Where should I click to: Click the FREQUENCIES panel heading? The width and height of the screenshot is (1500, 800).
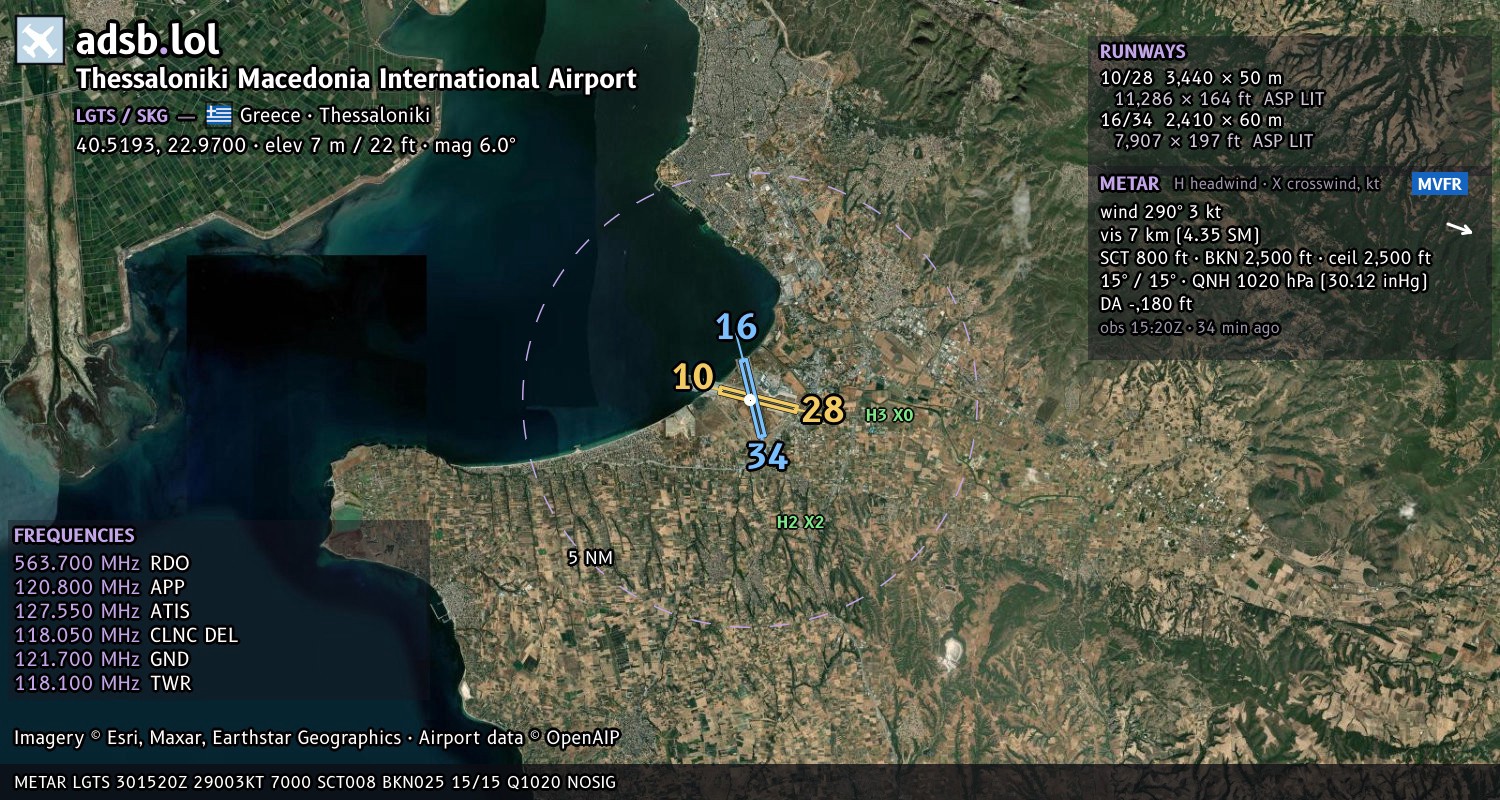tap(74, 536)
